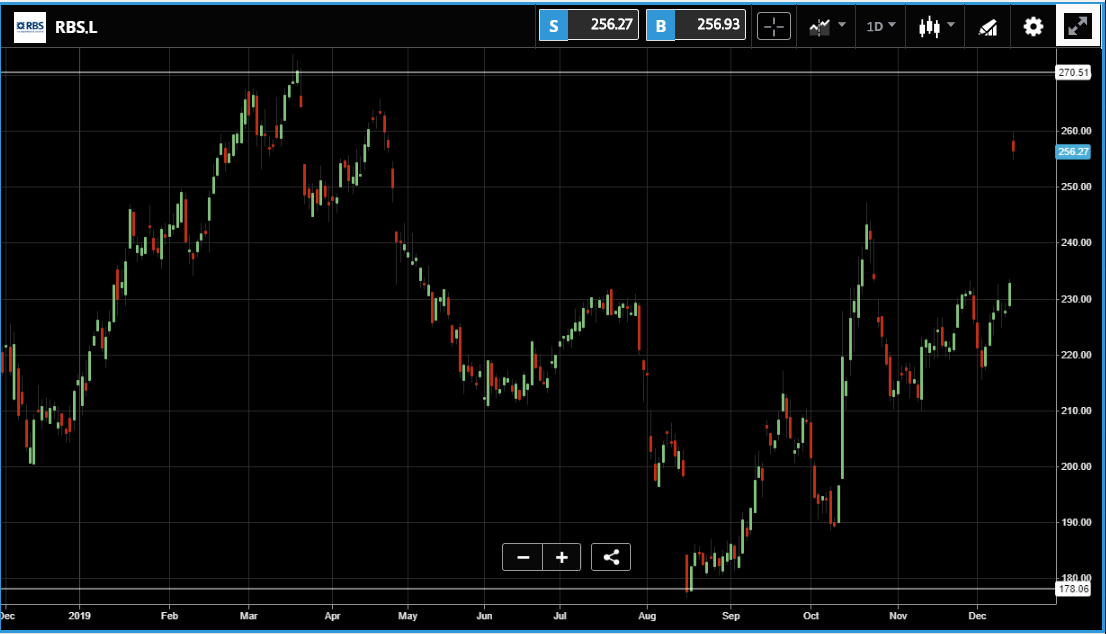1106x634 pixels.
Task: Click the RBS logo thumbnail
Action: [30, 27]
